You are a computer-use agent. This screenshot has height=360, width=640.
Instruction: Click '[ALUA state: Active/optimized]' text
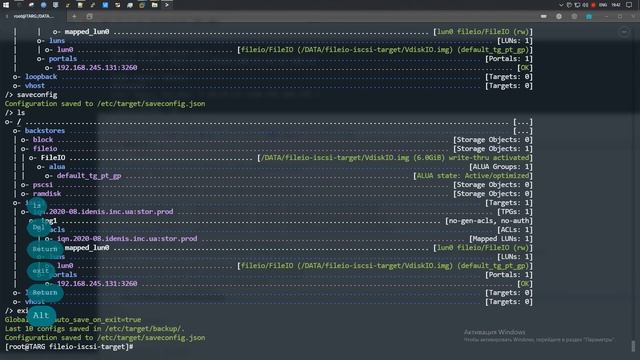473,176
